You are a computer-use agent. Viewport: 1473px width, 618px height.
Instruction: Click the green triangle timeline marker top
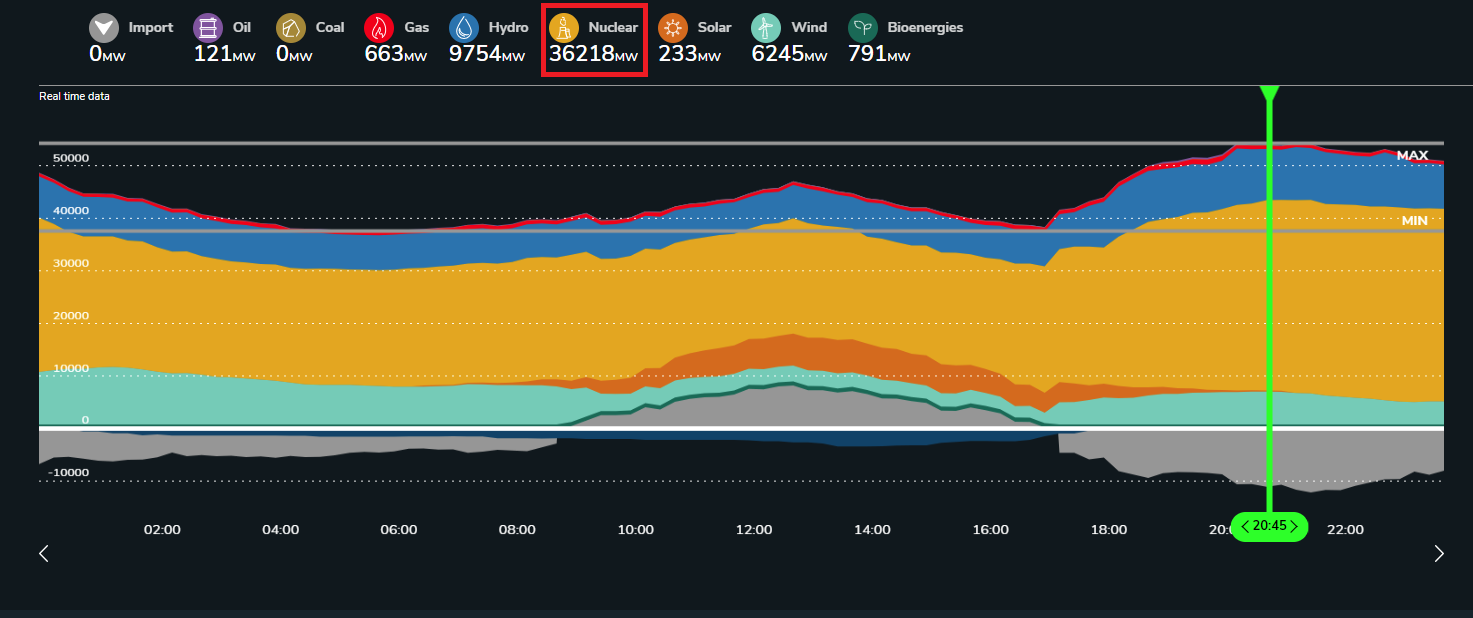pos(1269,94)
